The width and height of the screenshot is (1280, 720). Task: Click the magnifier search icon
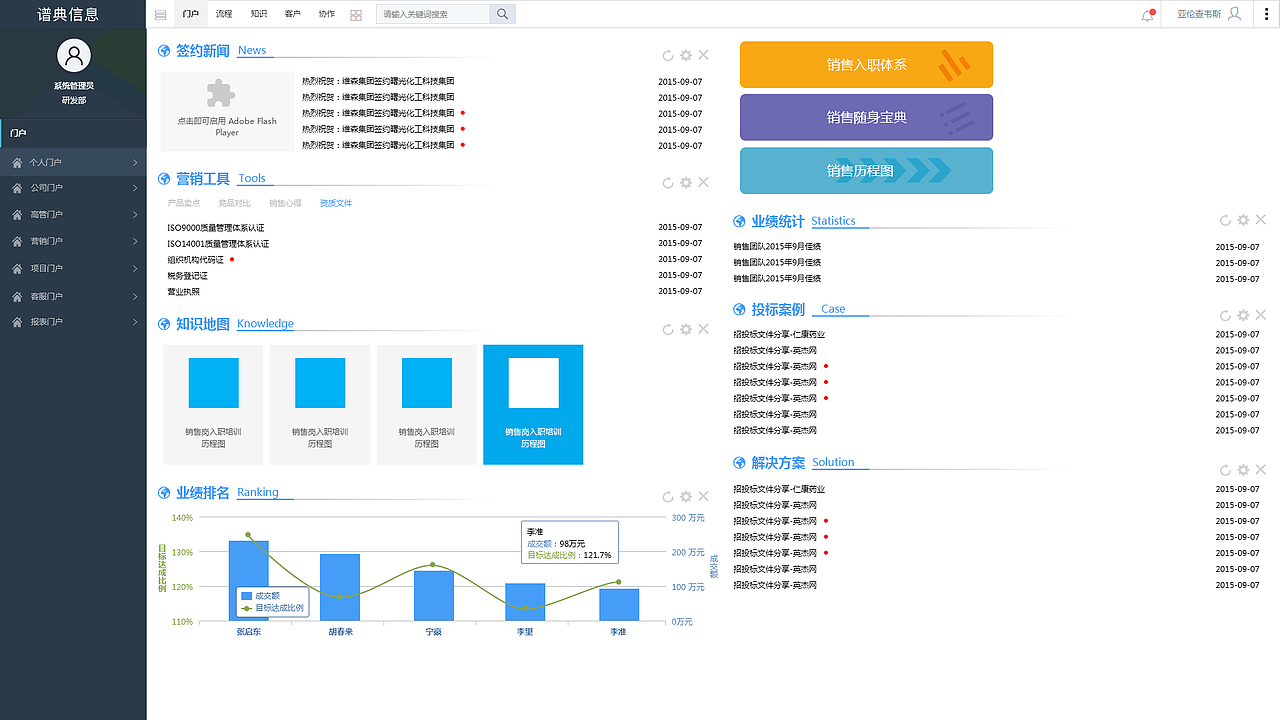[503, 14]
